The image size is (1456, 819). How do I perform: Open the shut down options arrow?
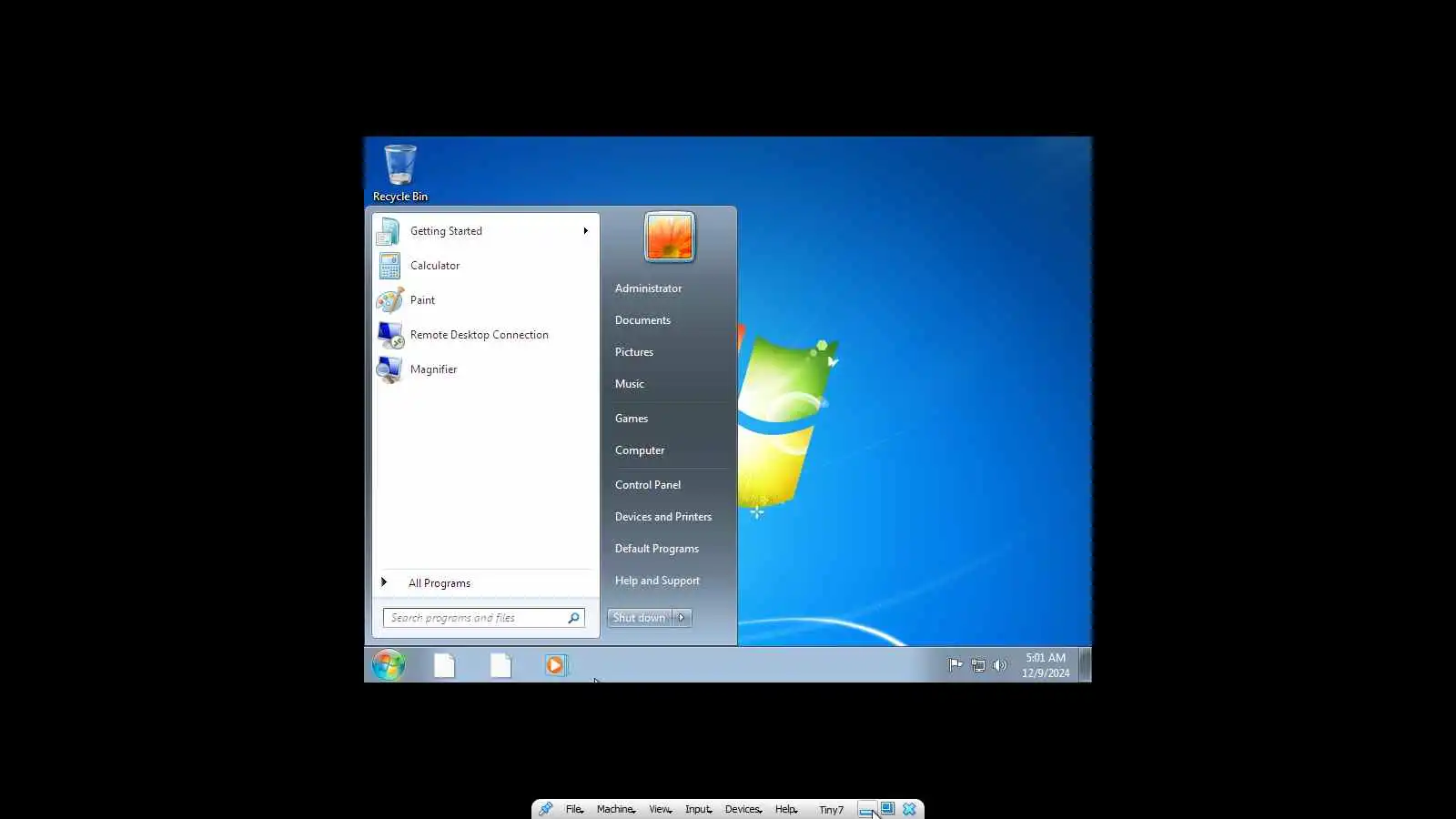[682, 618]
